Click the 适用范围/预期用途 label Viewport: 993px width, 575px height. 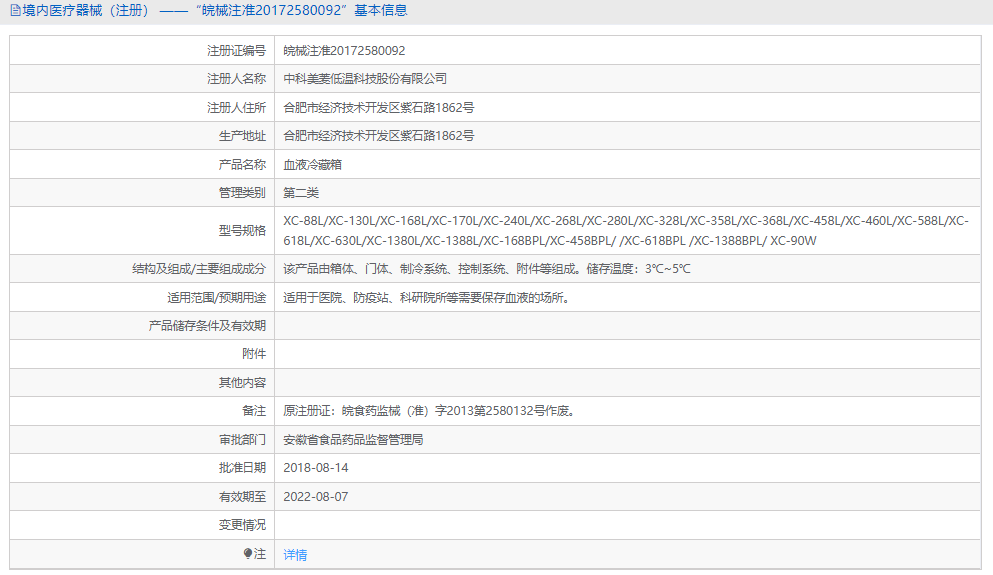point(217,298)
